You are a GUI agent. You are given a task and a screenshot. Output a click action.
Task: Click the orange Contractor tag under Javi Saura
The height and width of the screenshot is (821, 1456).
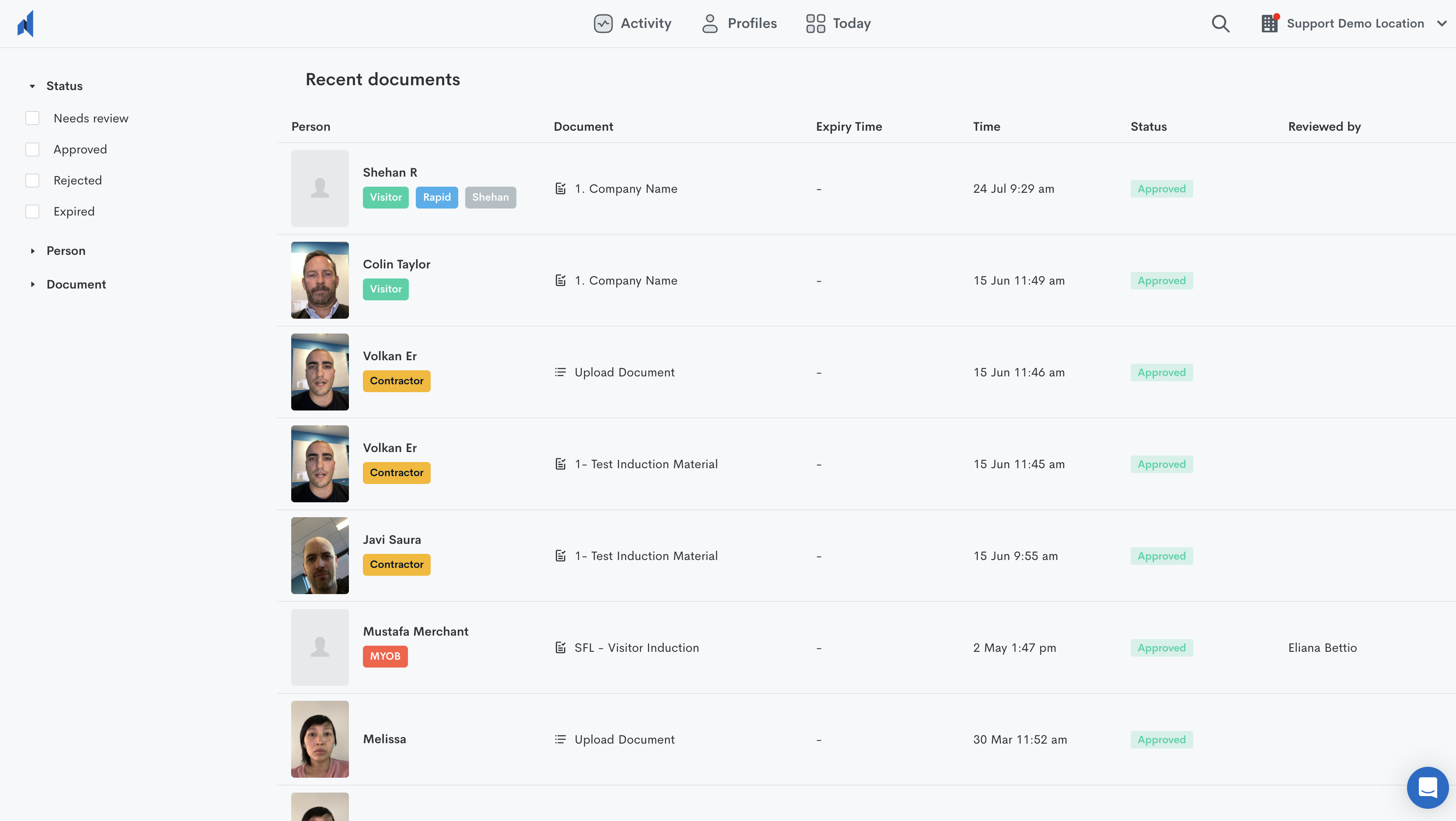[x=396, y=564]
